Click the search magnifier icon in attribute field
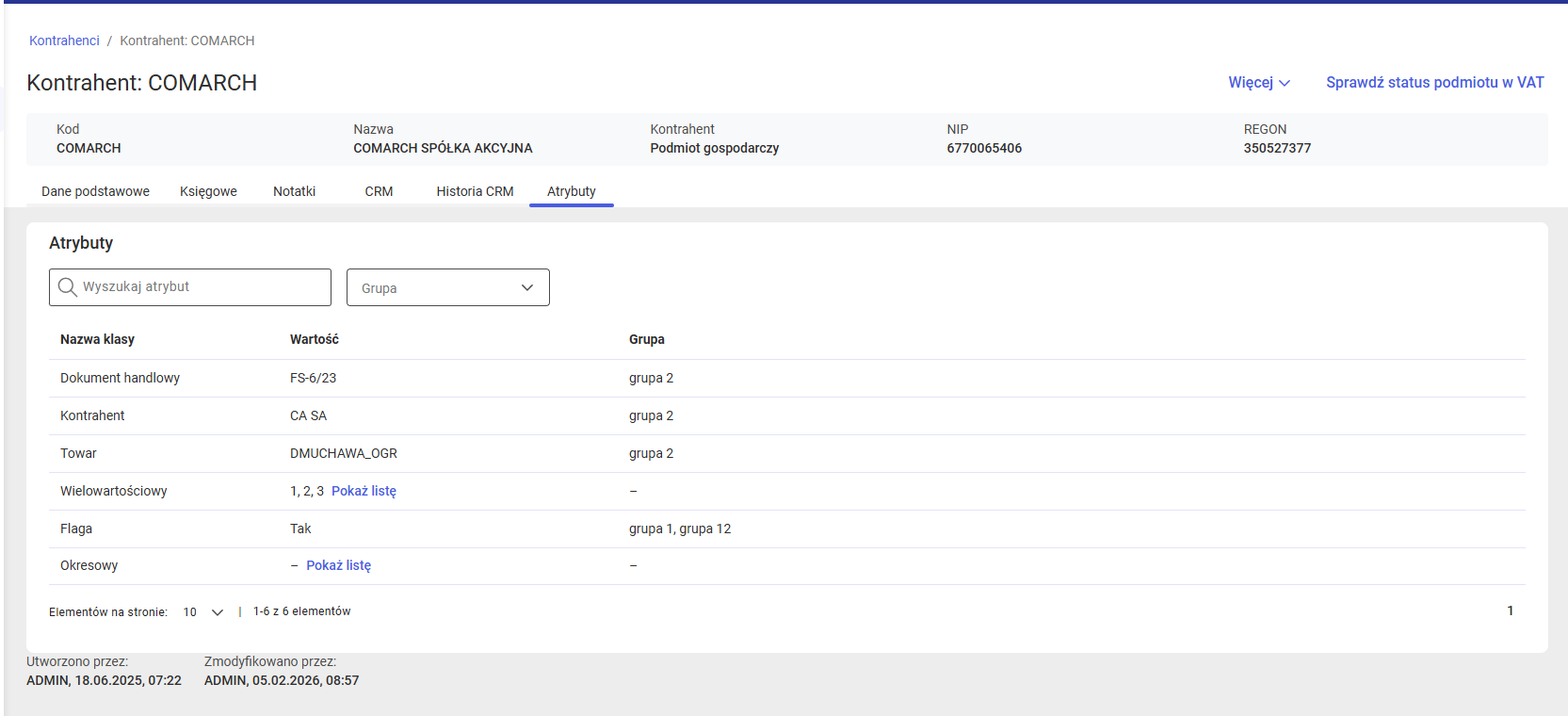 (67, 287)
